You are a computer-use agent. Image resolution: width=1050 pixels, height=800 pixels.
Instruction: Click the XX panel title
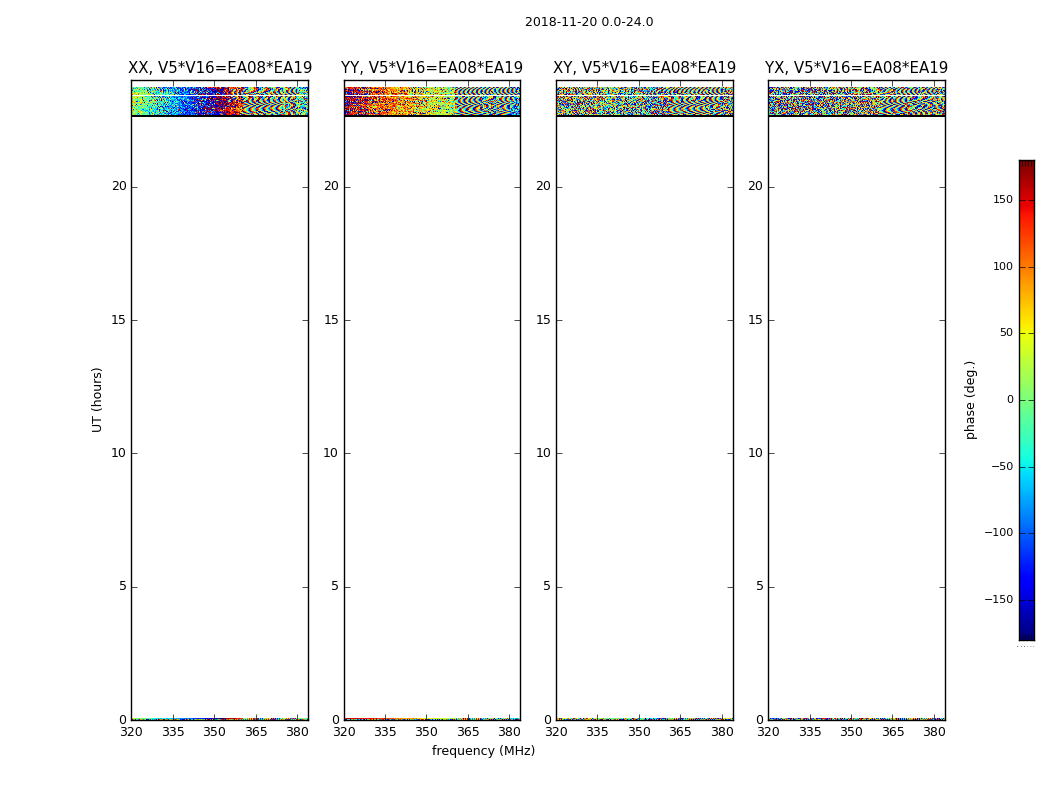coord(220,68)
